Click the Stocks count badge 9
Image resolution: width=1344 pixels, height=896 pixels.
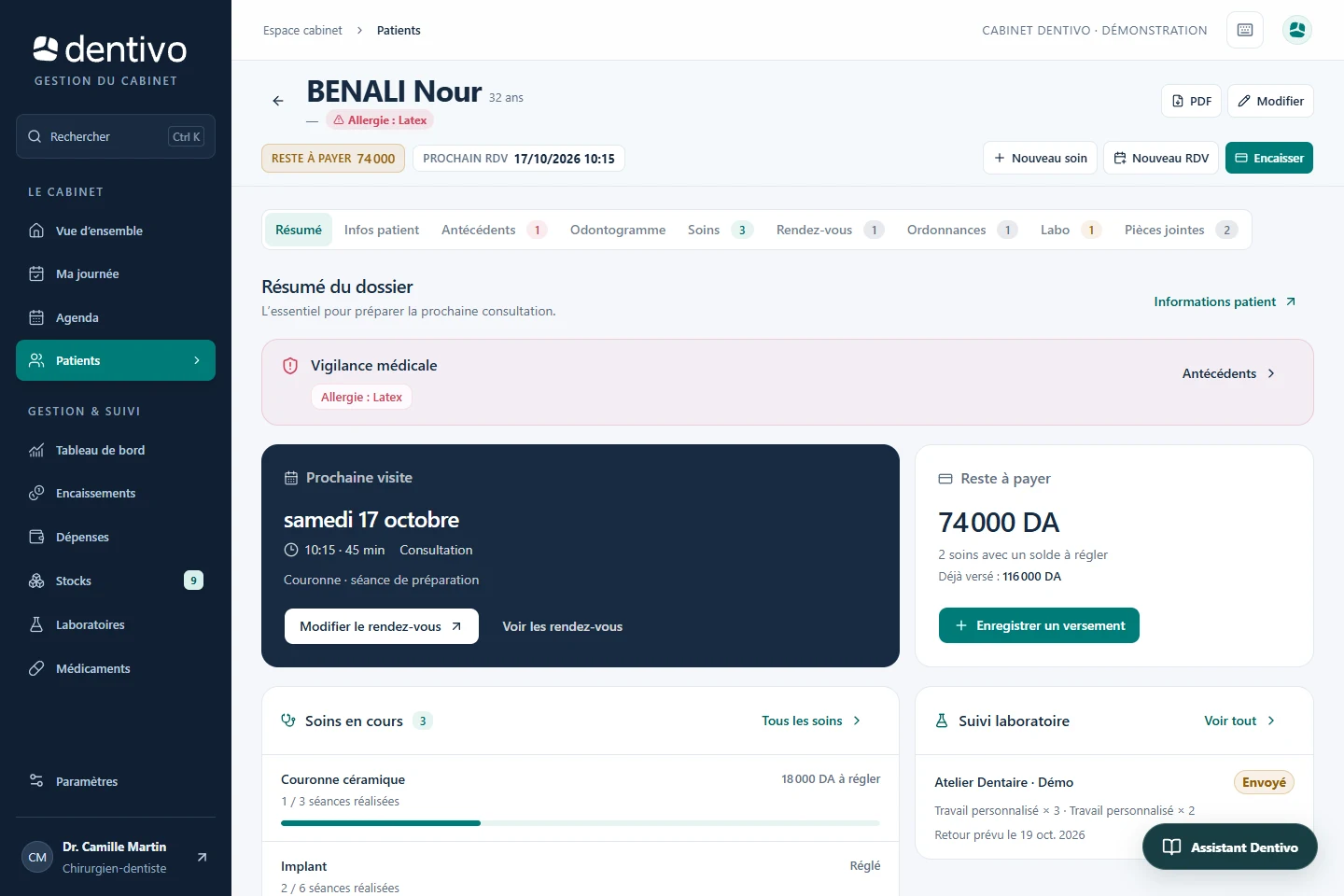pos(194,581)
